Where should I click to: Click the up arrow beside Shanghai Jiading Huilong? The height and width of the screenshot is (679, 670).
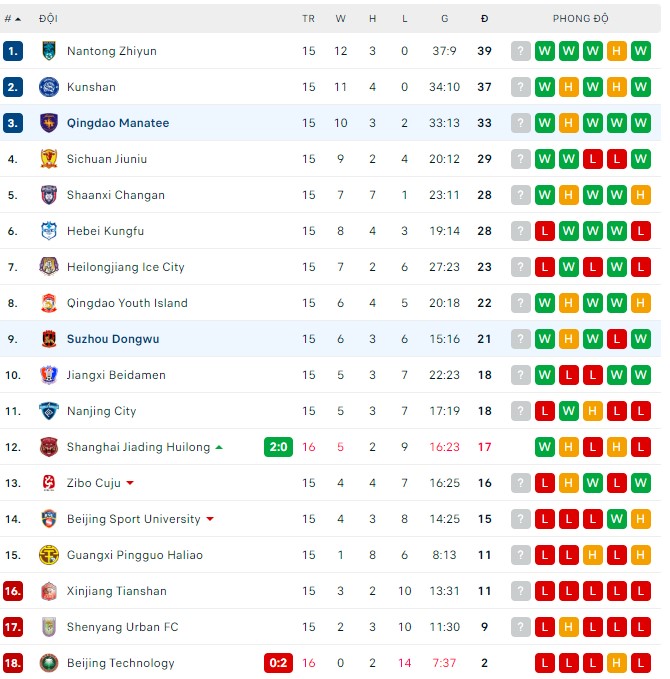click(219, 447)
